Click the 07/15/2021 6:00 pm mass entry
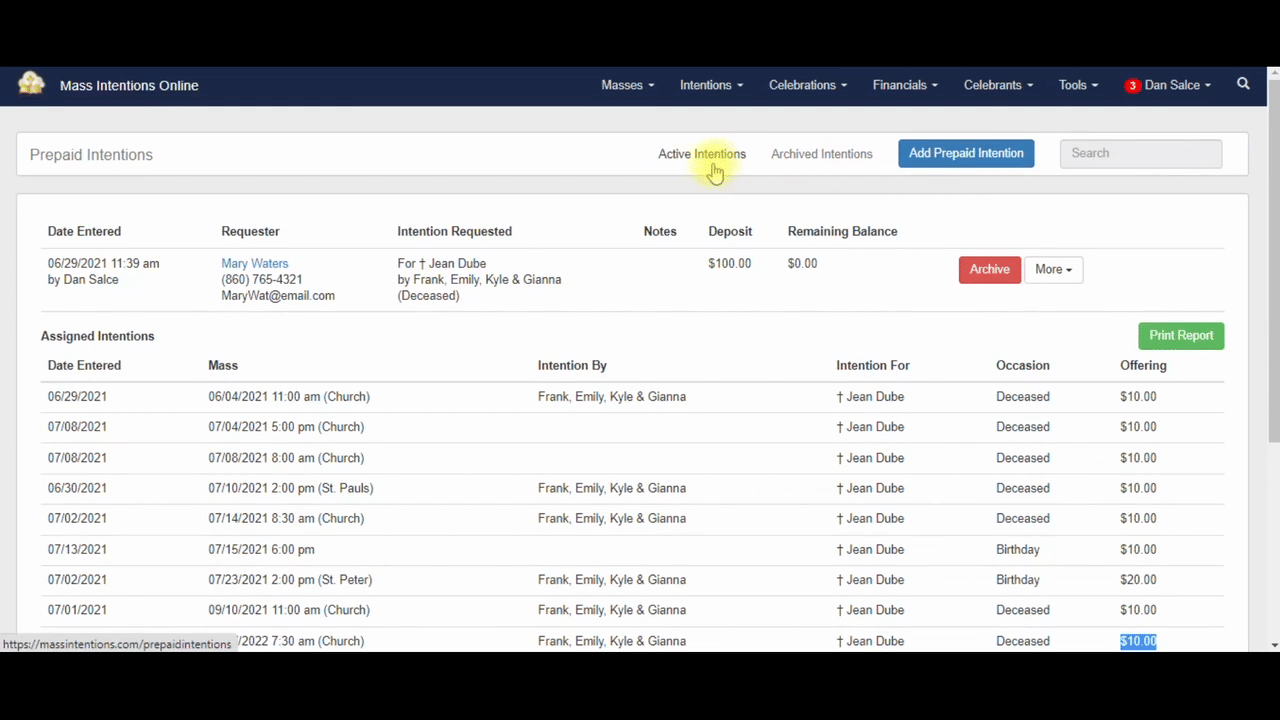 click(261, 549)
